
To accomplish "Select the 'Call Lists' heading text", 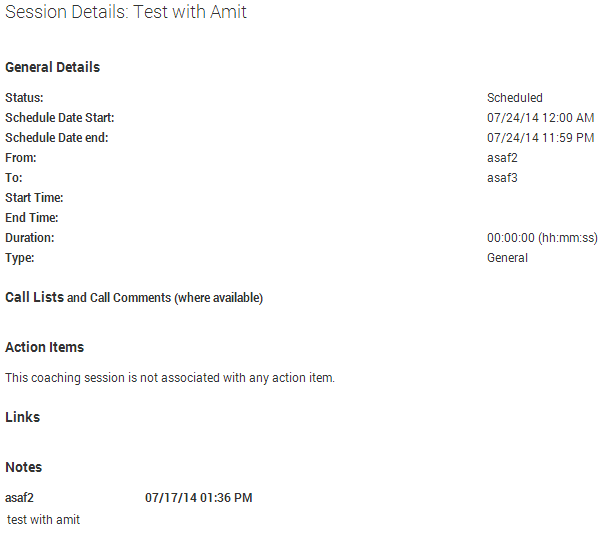I will pyautogui.click(x=34, y=297).
